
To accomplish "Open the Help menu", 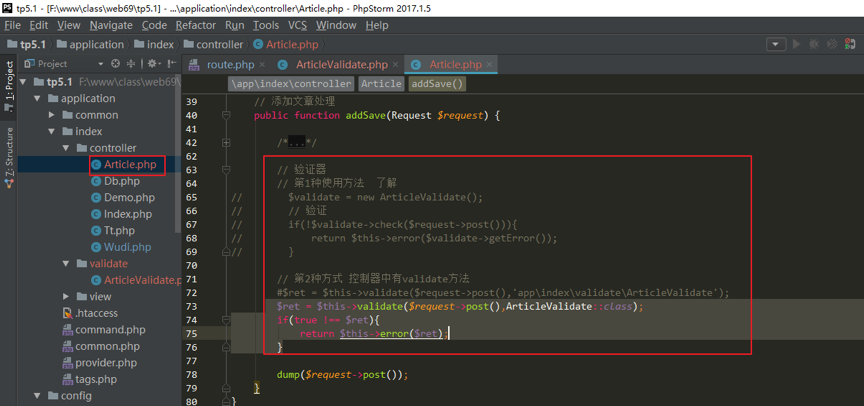I will (377, 25).
